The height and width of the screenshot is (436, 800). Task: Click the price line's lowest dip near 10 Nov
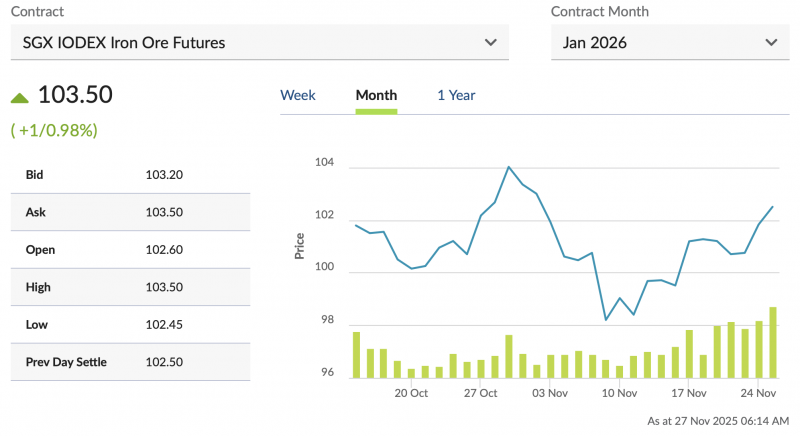(x=606, y=320)
